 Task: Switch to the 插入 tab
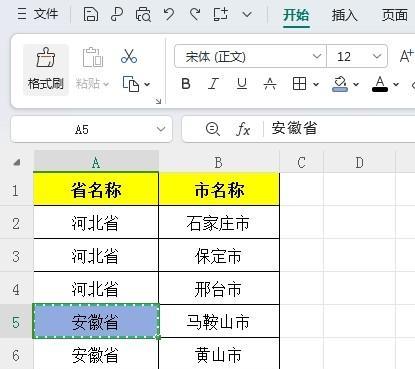[x=344, y=15]
